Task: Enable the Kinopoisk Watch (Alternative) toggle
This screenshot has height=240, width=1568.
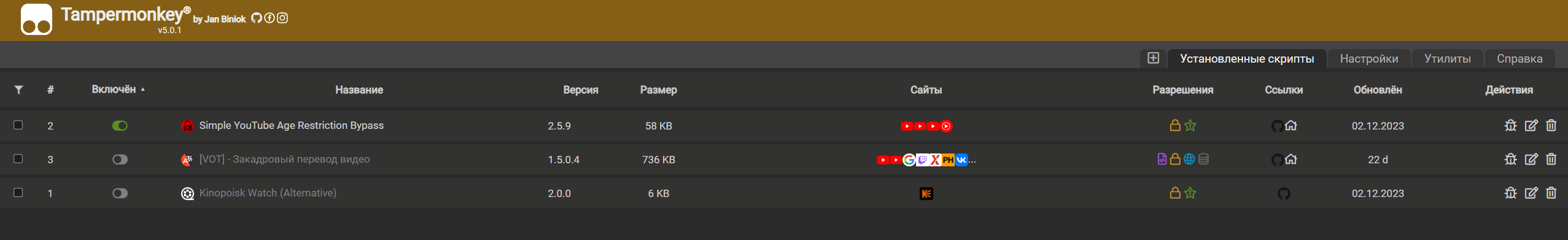Action: (120, 193)
